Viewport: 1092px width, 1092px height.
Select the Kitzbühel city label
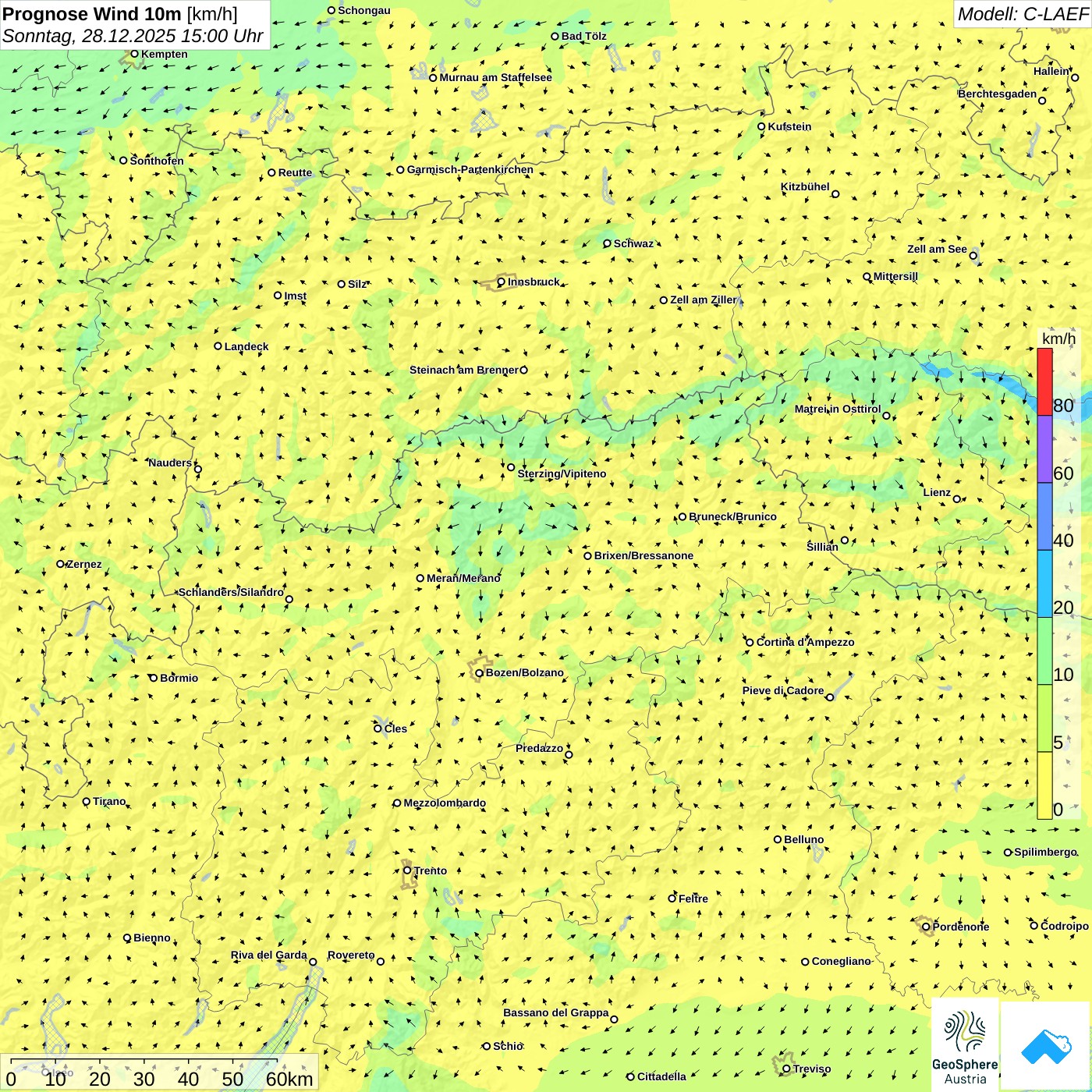[x=805, y=186]
